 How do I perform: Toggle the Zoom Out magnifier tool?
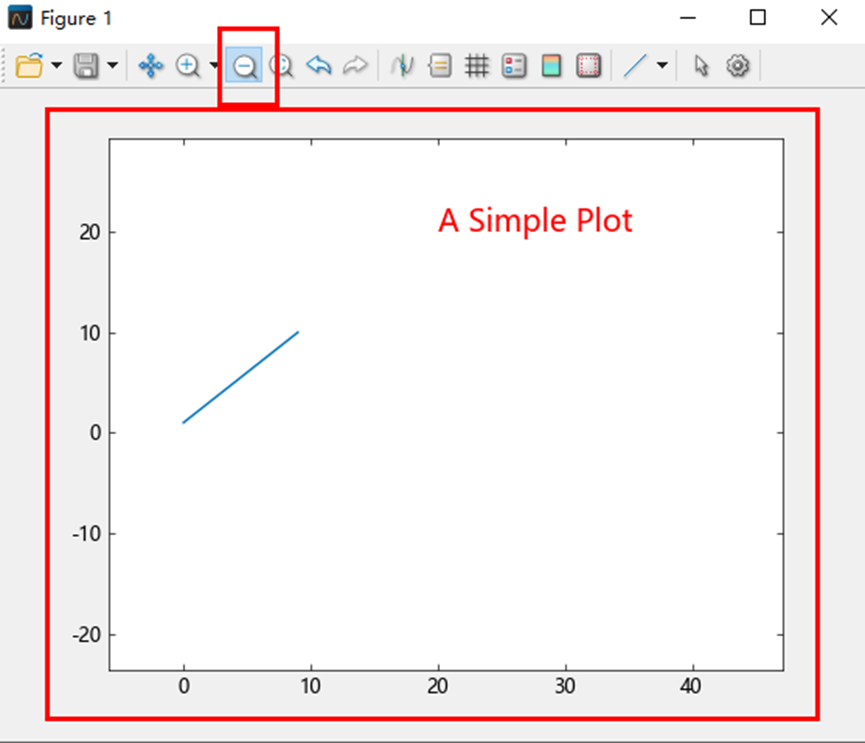(244, 67)
